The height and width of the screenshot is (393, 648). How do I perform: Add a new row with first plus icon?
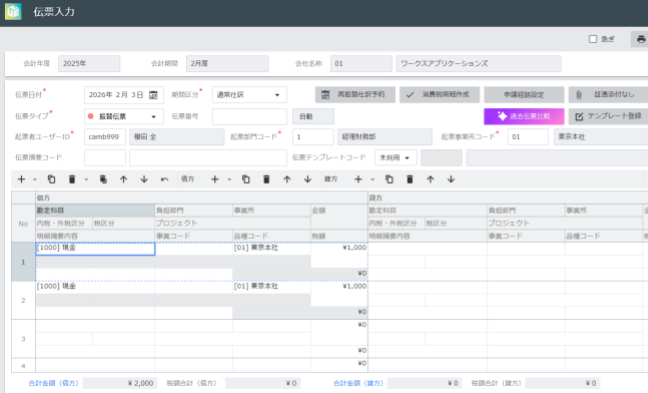point(21,179)
